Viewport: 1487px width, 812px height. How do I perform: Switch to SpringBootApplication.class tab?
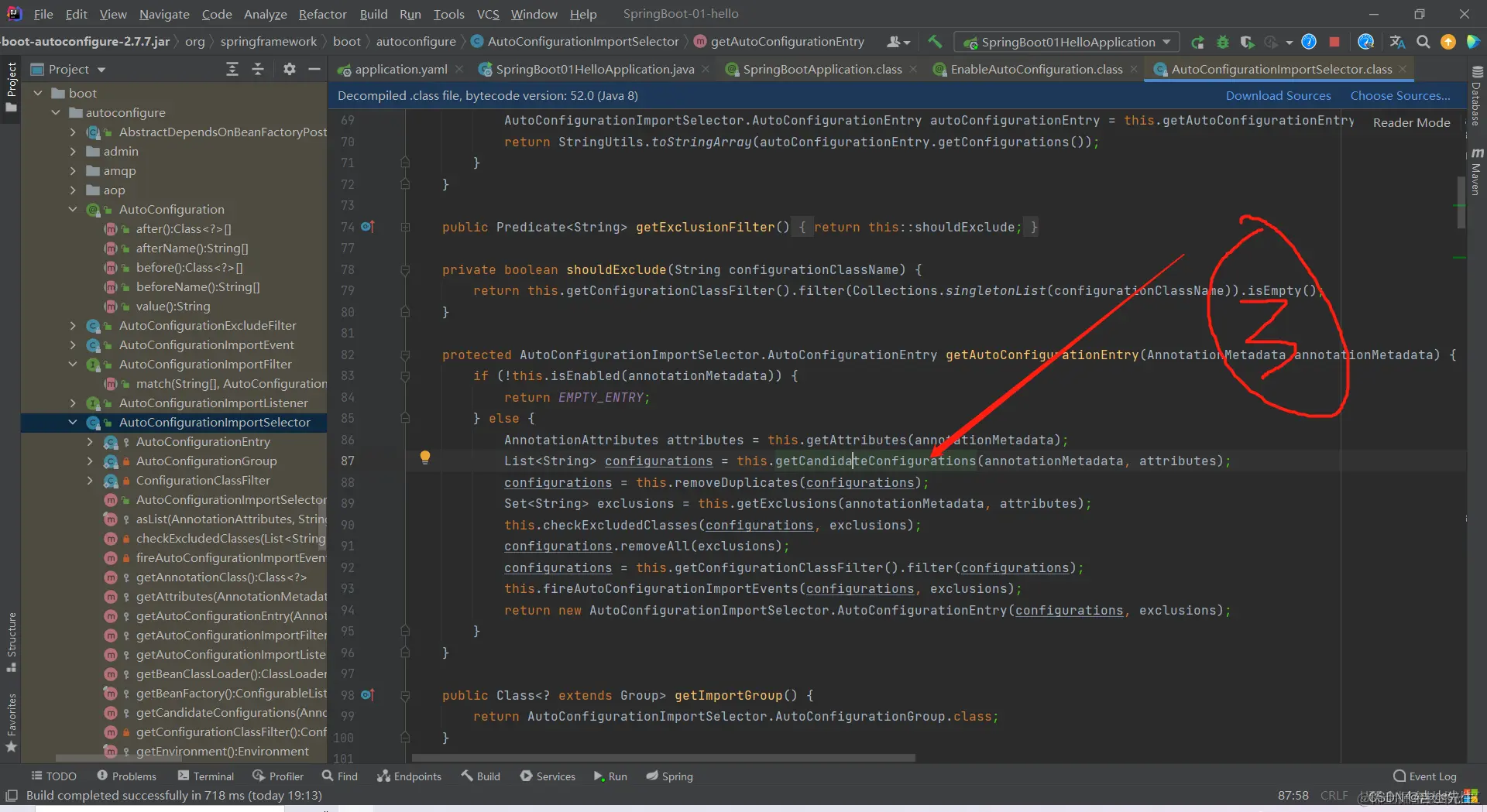click(822, 70)
